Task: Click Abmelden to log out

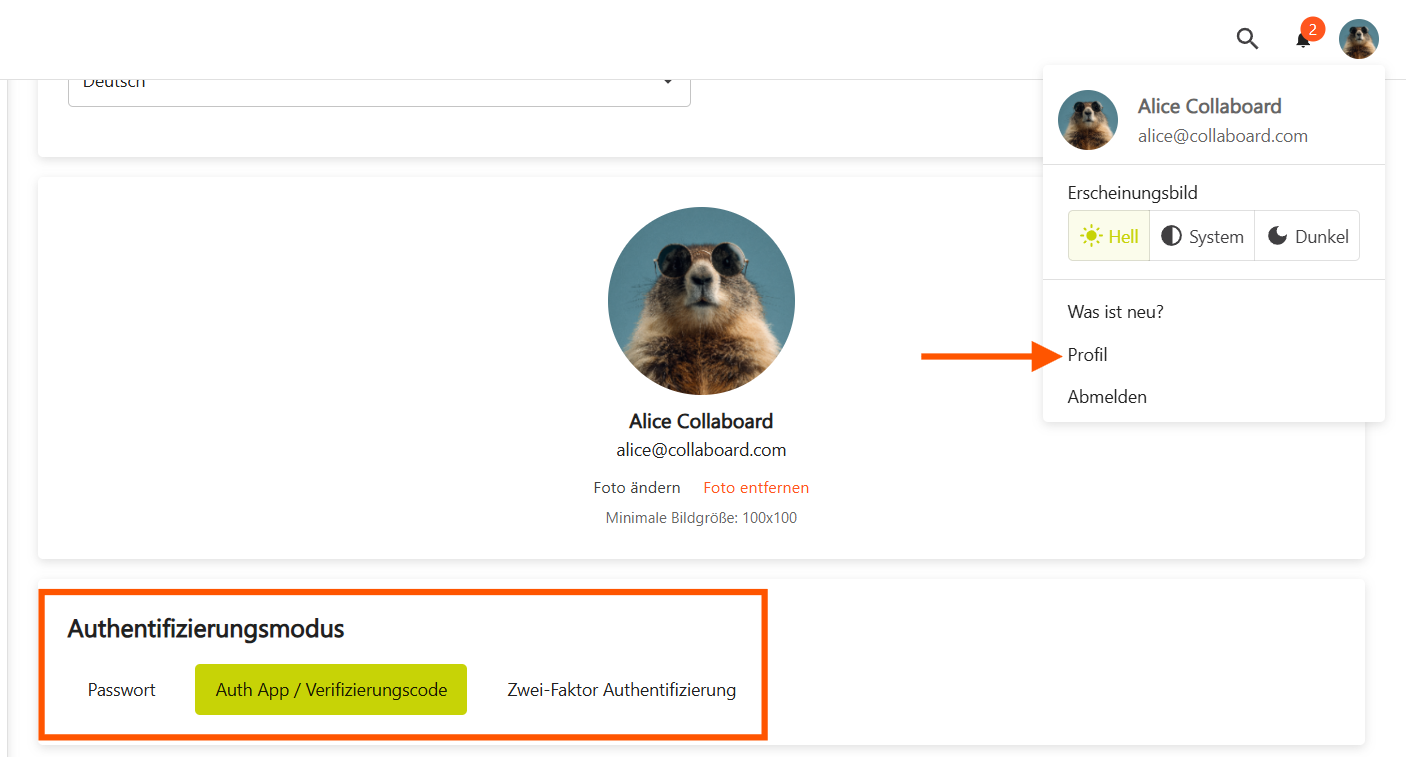Action: pyautogui.click(x=1107, y=397)
